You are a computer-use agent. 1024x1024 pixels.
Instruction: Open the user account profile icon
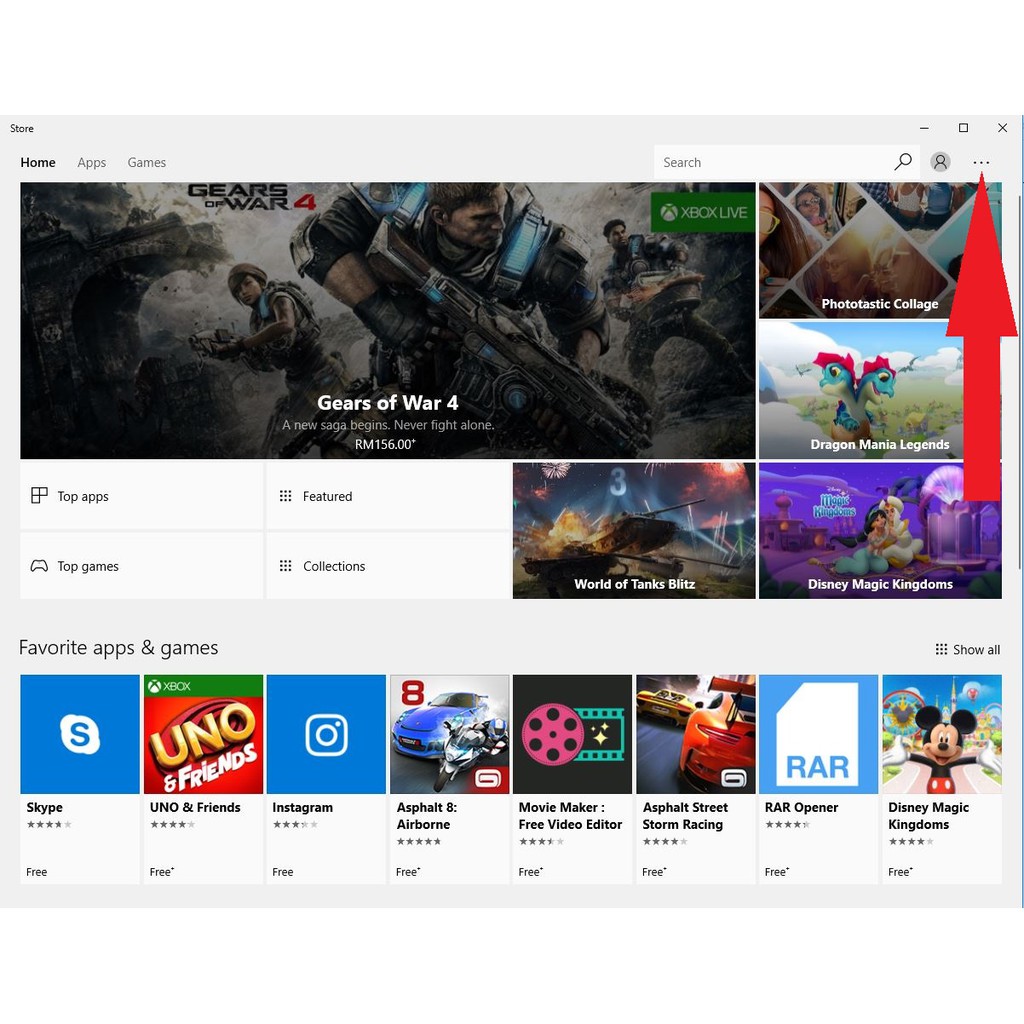tap(940, 162)
